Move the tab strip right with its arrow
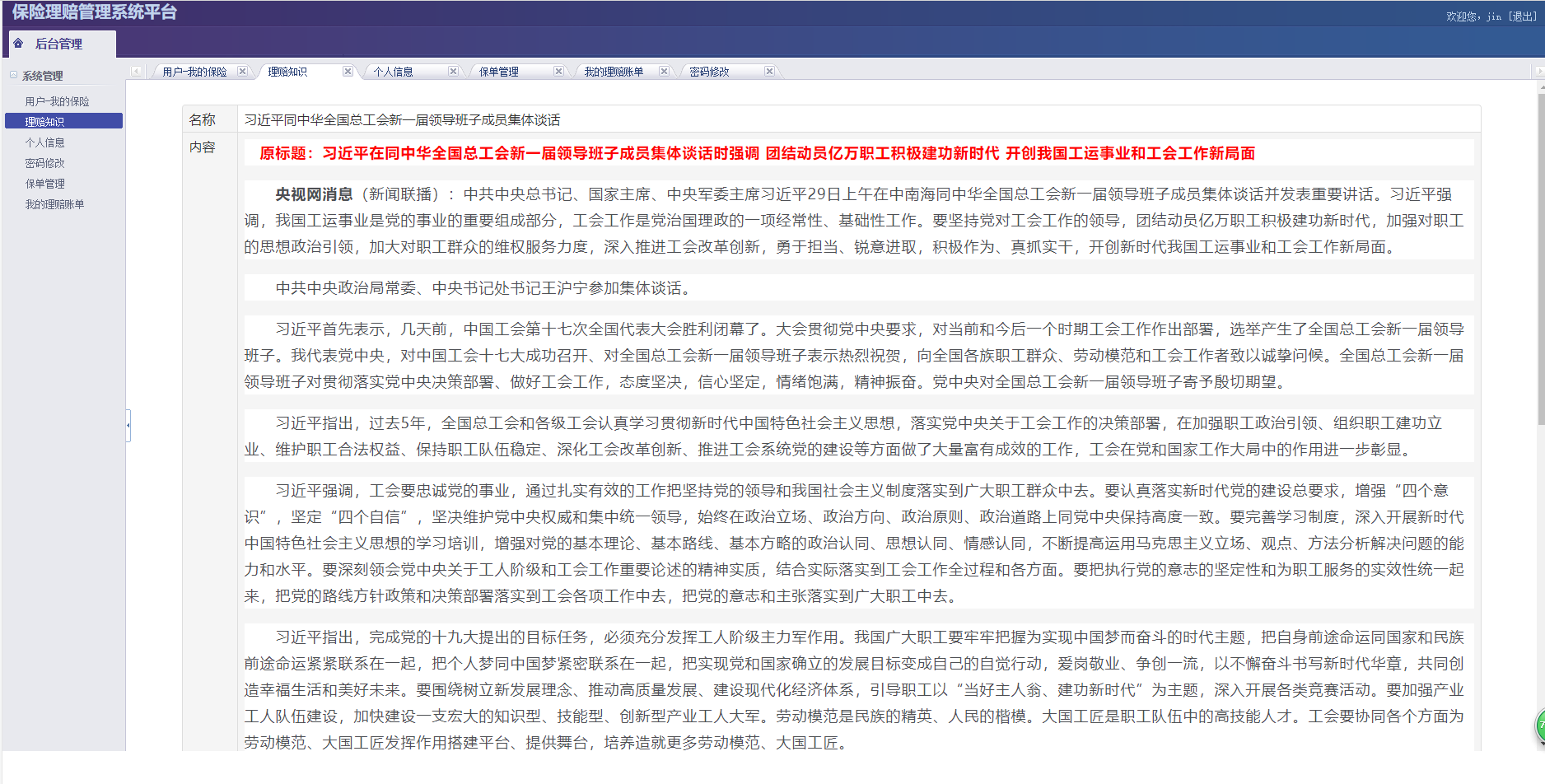The height and width of the screenshot is (784, 1545). point(1540,71)
